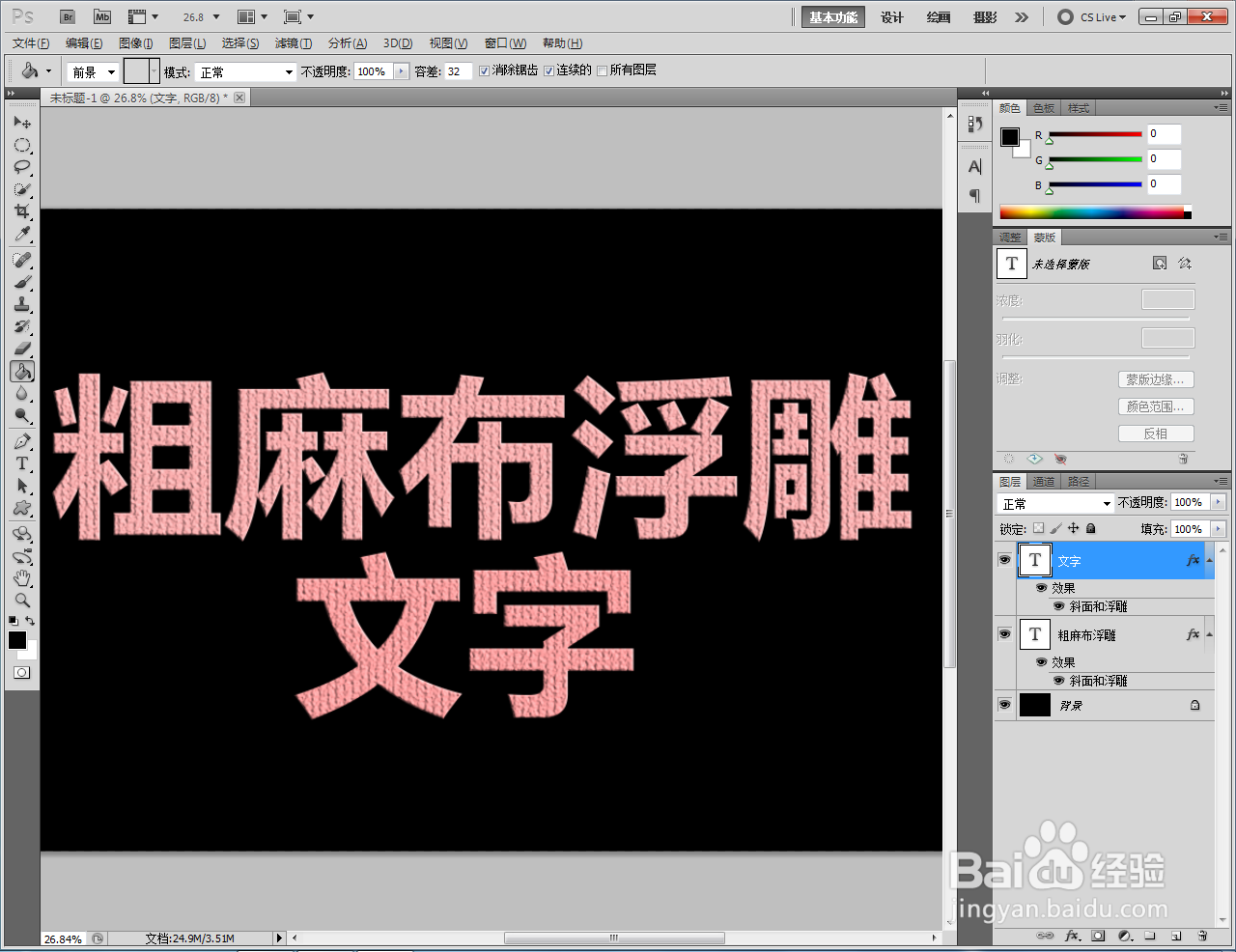Image resolution: width=1236 pixels, height=952 pixels.
Task: Select the Hand tool
Action: tap(21, 578)
